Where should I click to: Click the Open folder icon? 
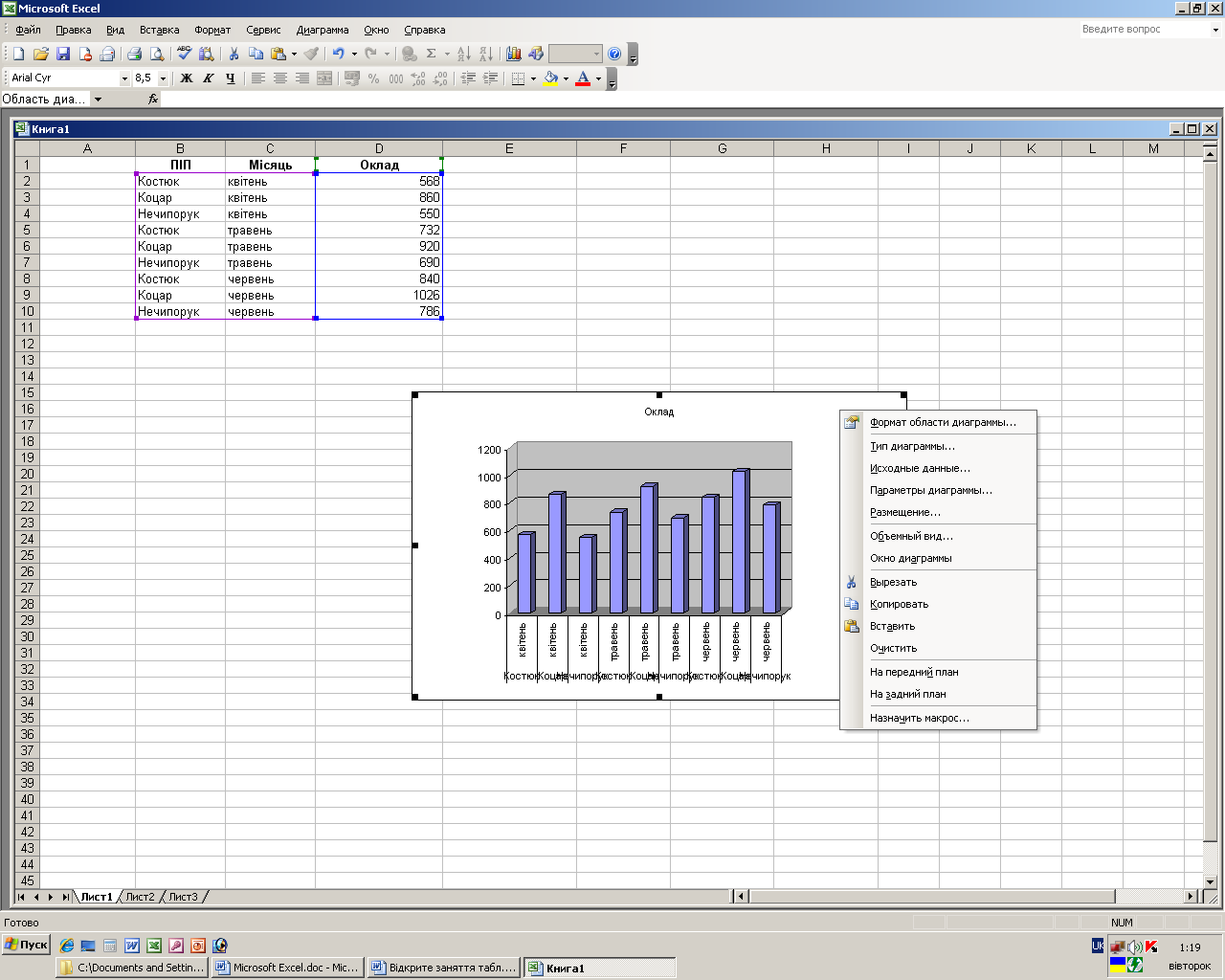click(40, 55)
